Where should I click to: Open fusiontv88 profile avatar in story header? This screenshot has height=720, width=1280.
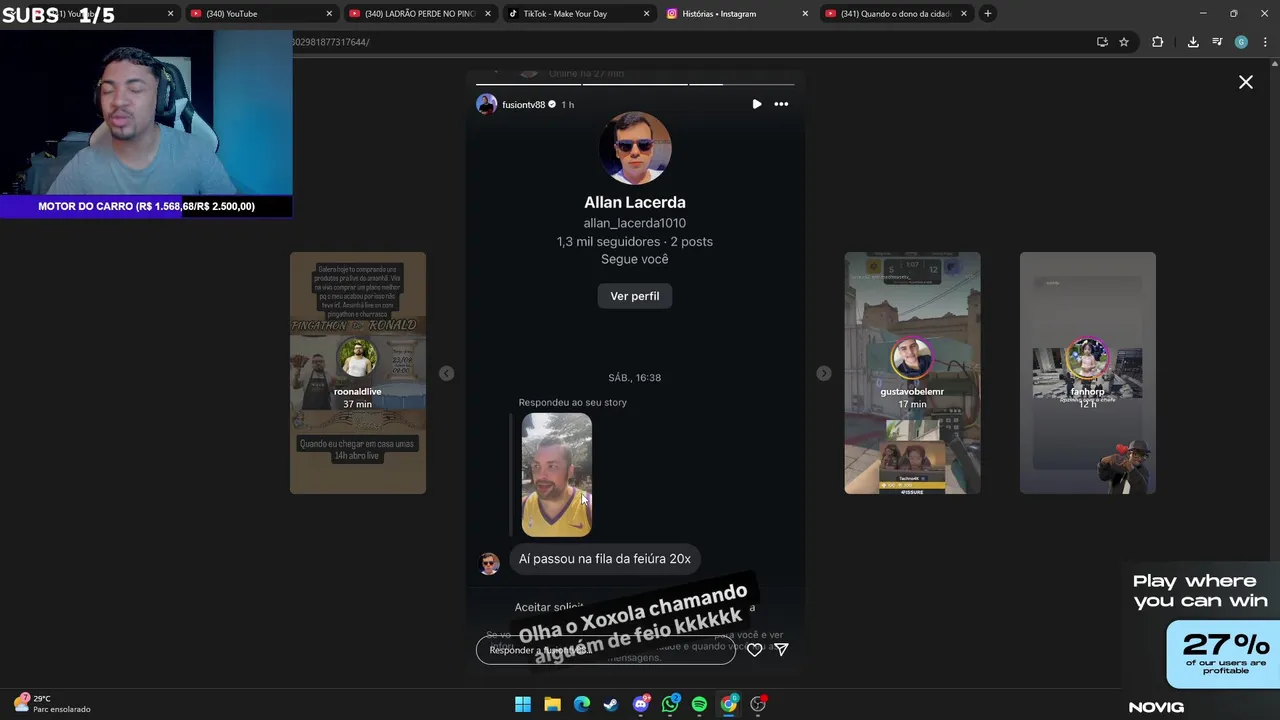coord(487,104)
